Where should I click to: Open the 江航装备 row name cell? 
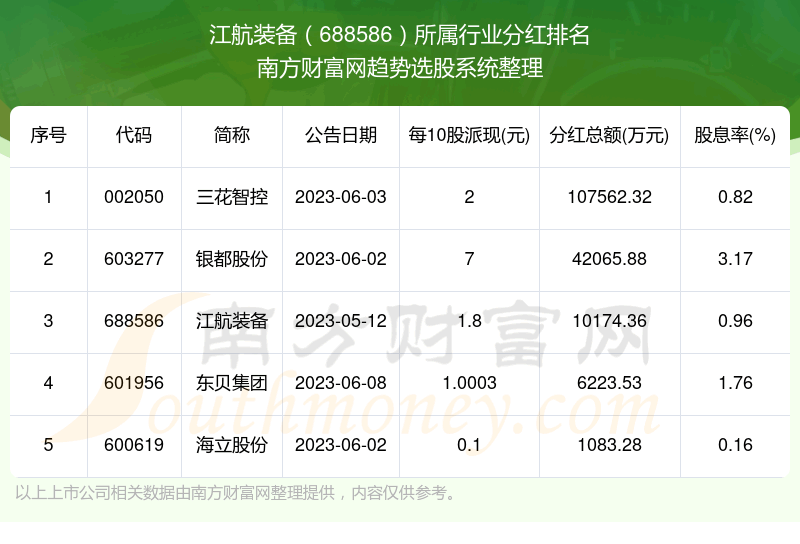tap(232, 321)
